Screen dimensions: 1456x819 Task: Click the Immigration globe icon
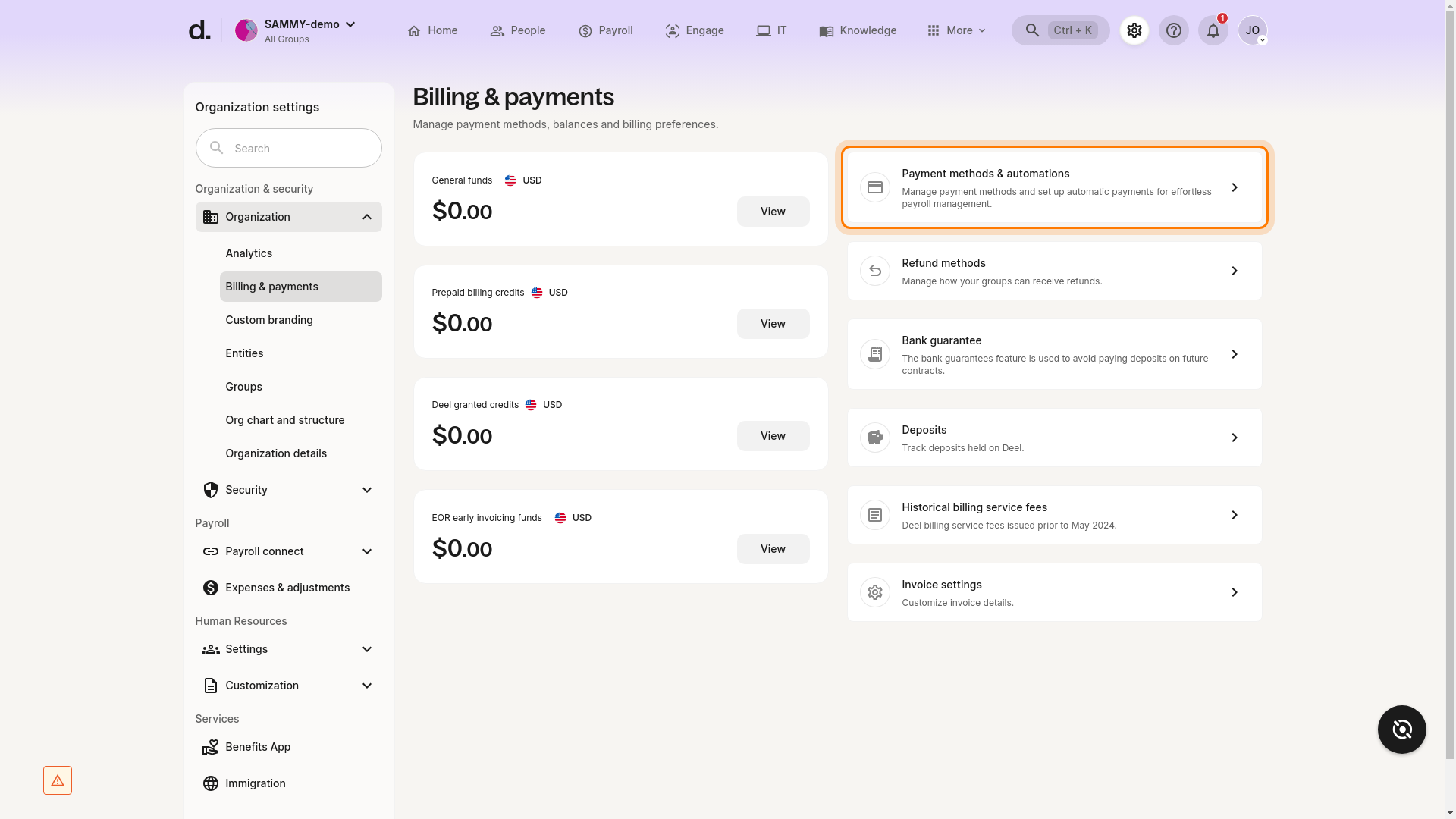click(x=211, y=783)
